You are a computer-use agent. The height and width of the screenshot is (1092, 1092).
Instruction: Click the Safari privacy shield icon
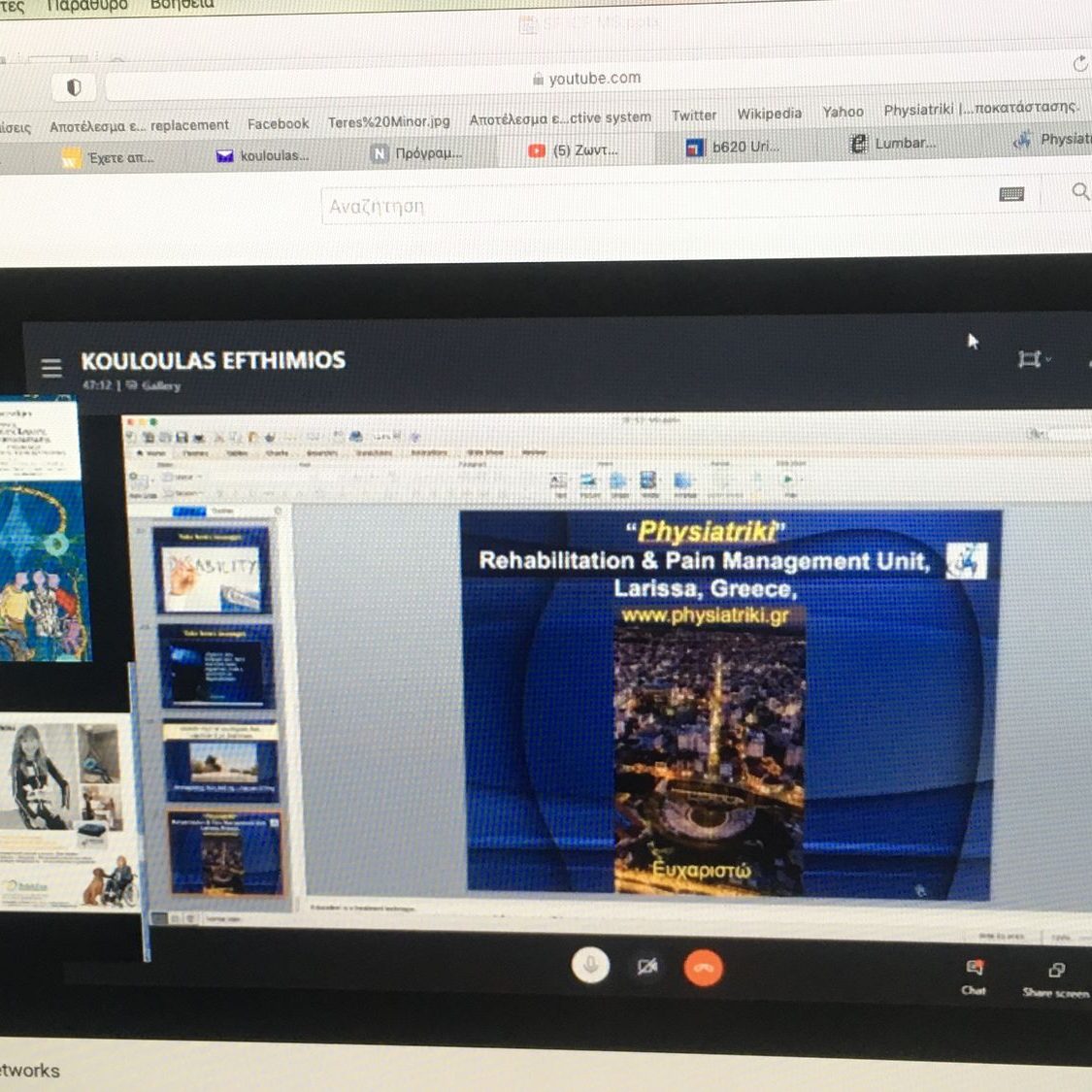[74, 86]
